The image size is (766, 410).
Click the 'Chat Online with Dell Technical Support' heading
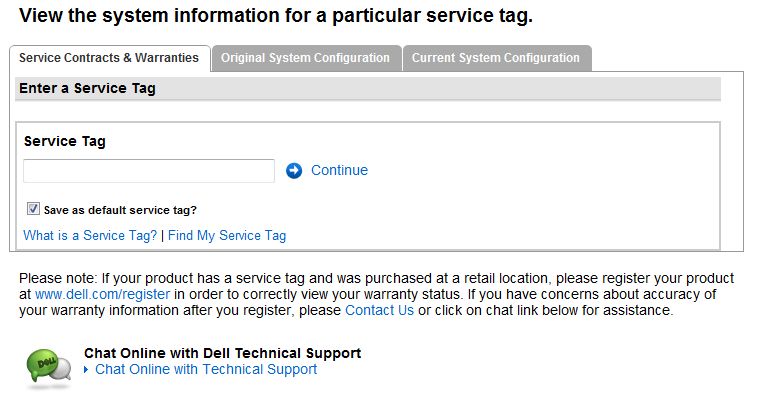[x=223, y=353]
